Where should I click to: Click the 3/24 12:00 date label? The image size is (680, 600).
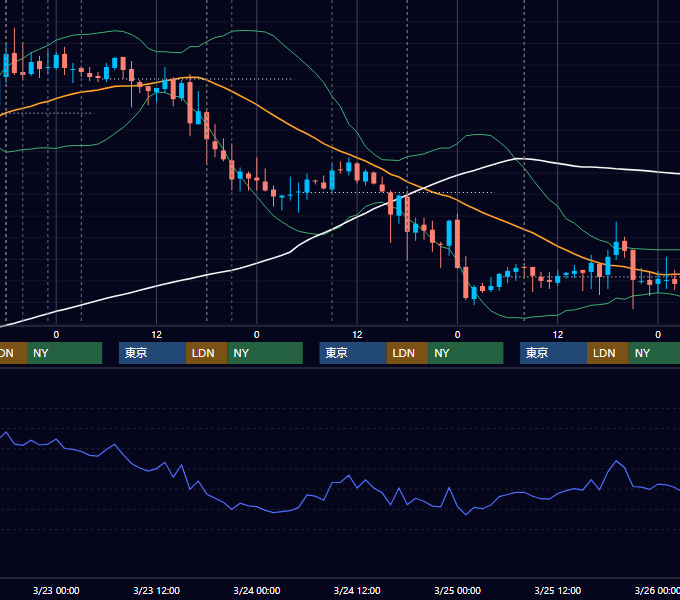coord(357,590)
